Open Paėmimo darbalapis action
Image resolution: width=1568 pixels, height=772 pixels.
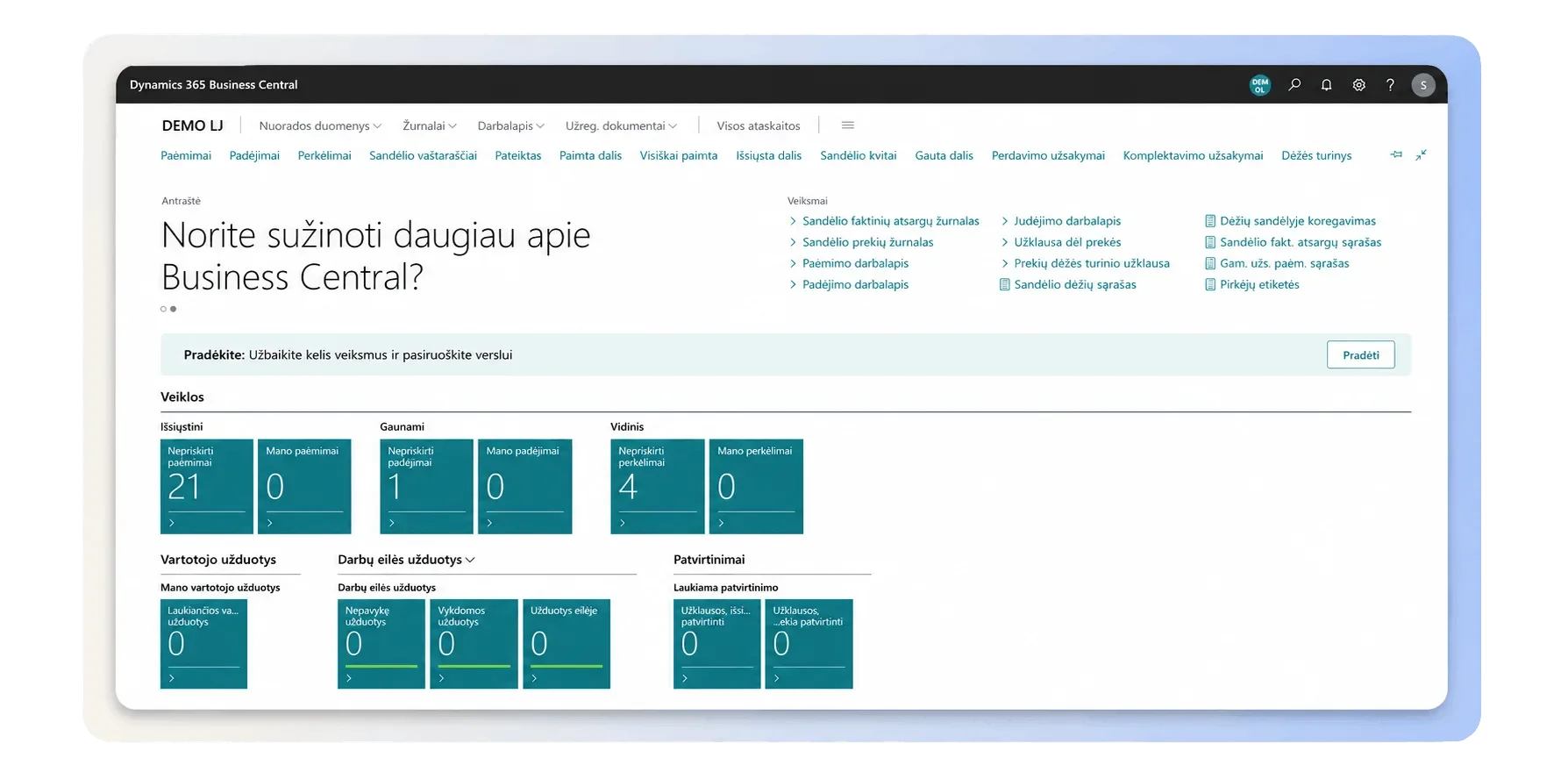pyautogui.click(x=849, y=263)
